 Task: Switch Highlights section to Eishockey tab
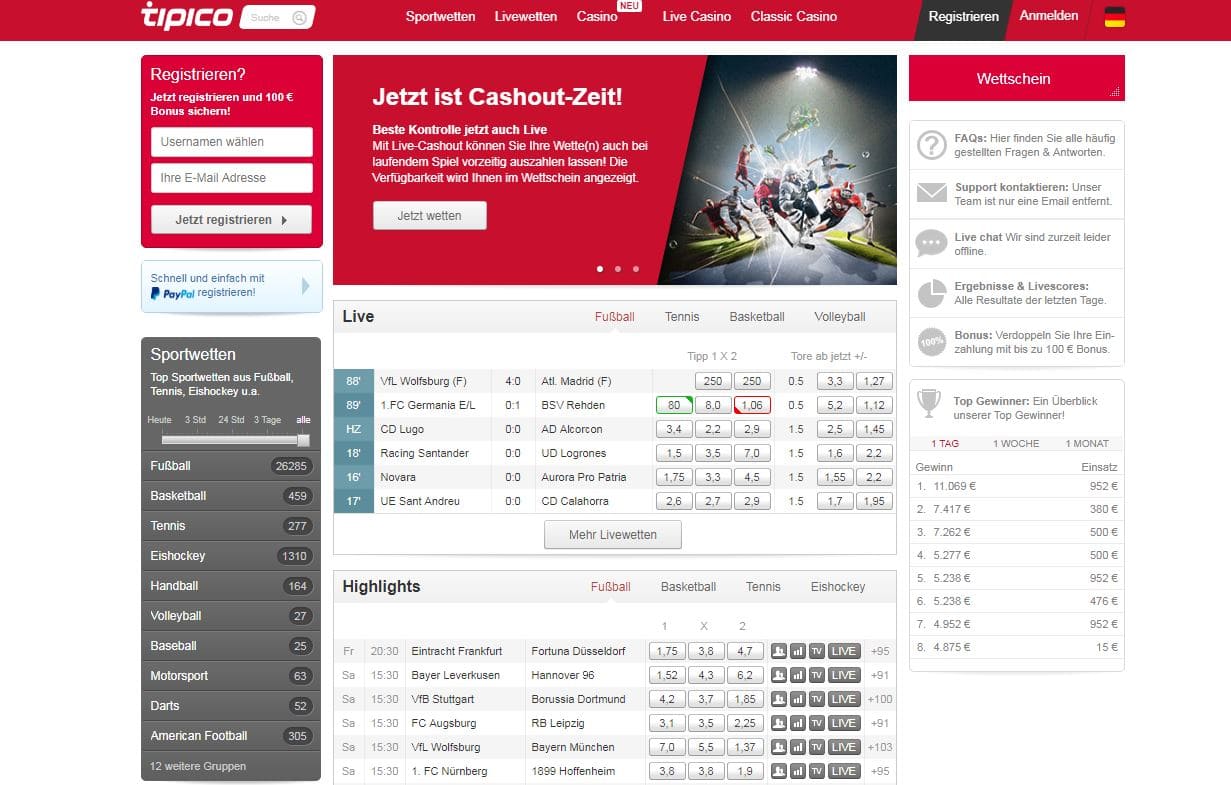coord(838,587)
